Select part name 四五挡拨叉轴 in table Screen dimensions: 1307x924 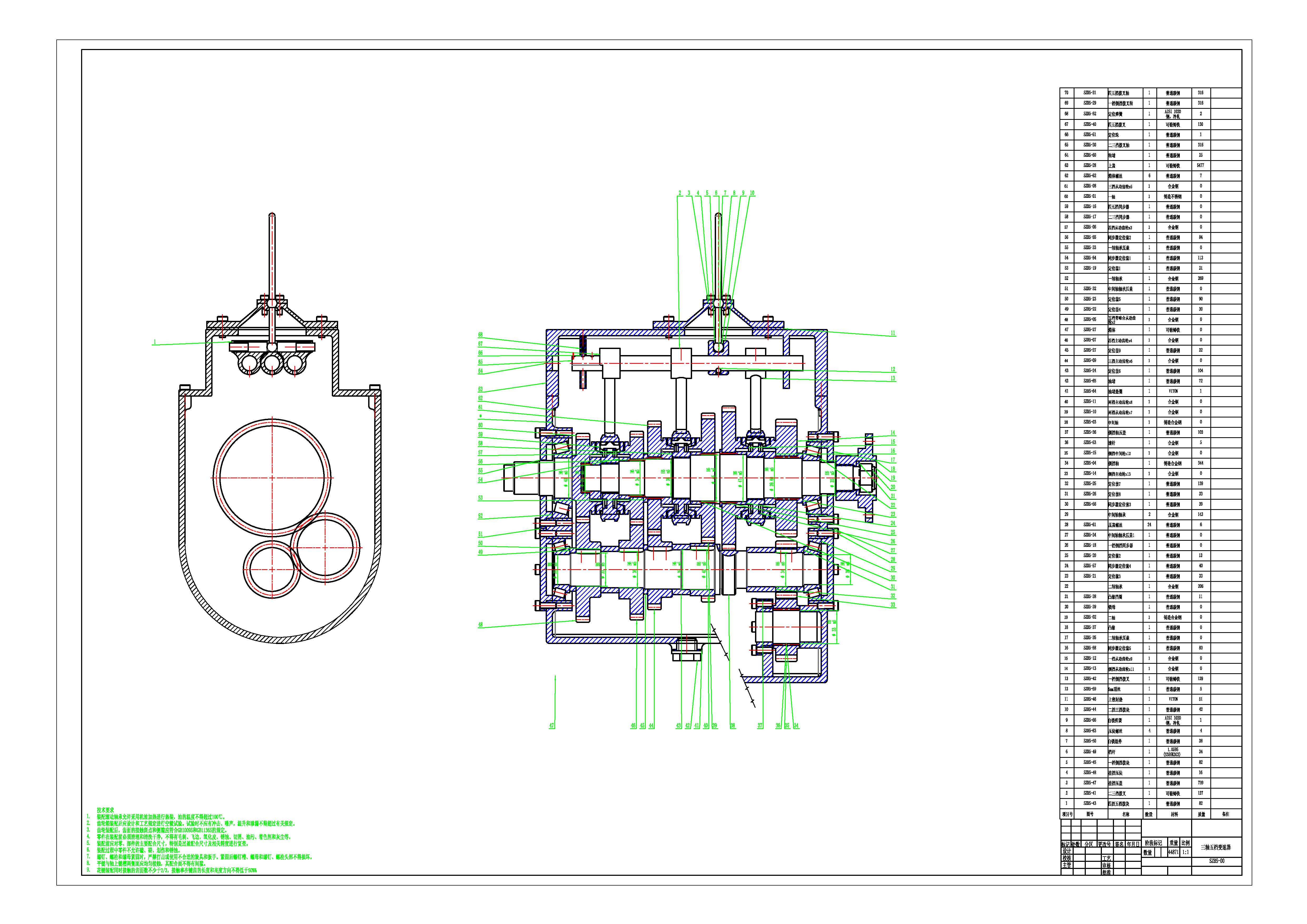pyautogui.click(x=1119, y=93)
